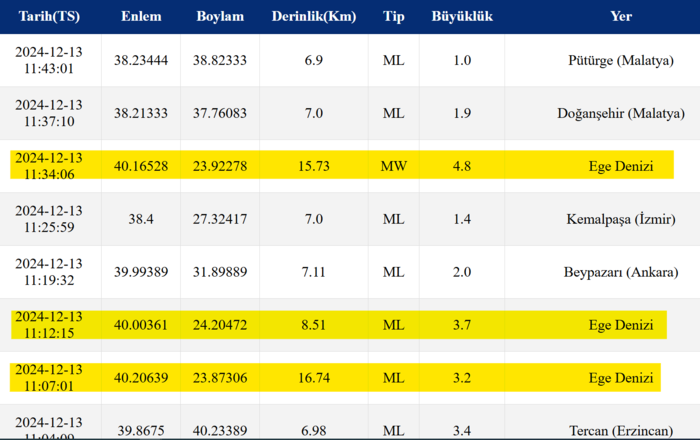Click the Derinlik(Km) column header
This screenshot has width=700, height=440.
pos(313,17)
